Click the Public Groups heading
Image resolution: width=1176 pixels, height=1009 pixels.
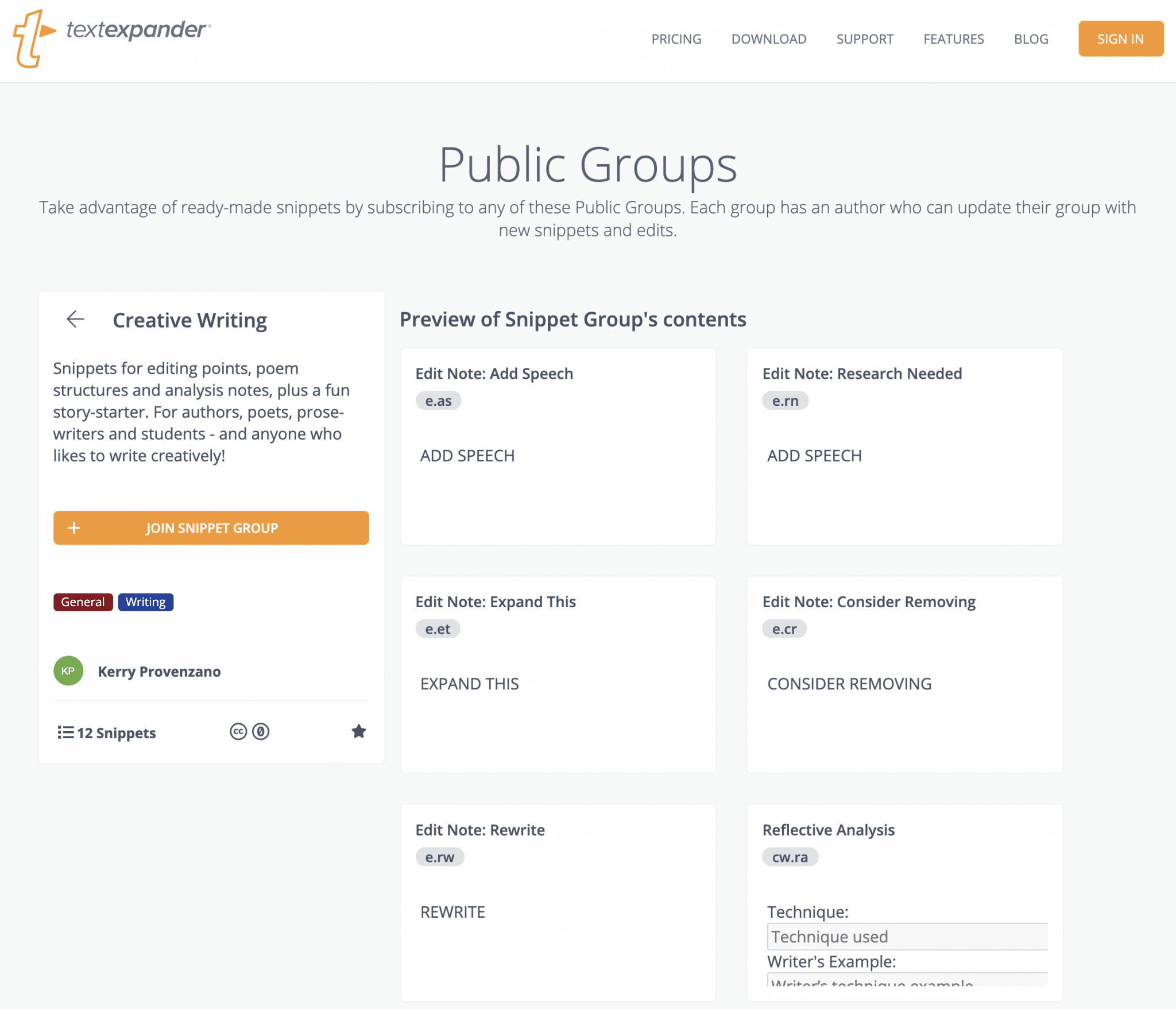[588, 165]
